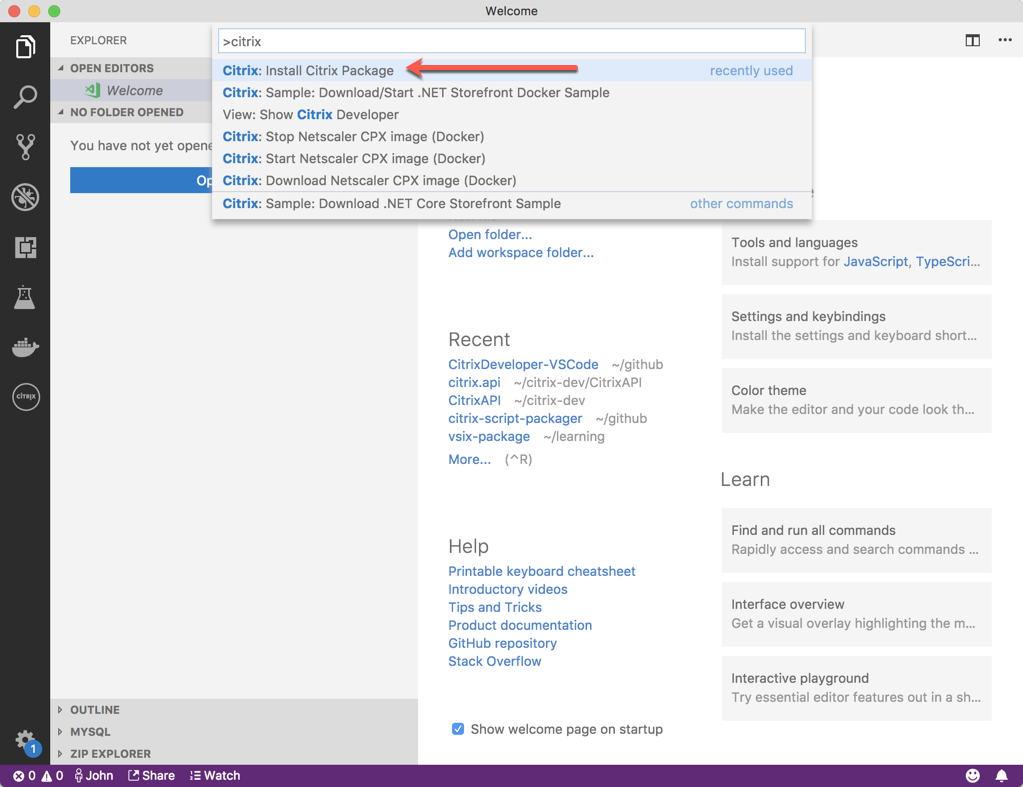Open the Citrix developer view icon

click(25, 397)
